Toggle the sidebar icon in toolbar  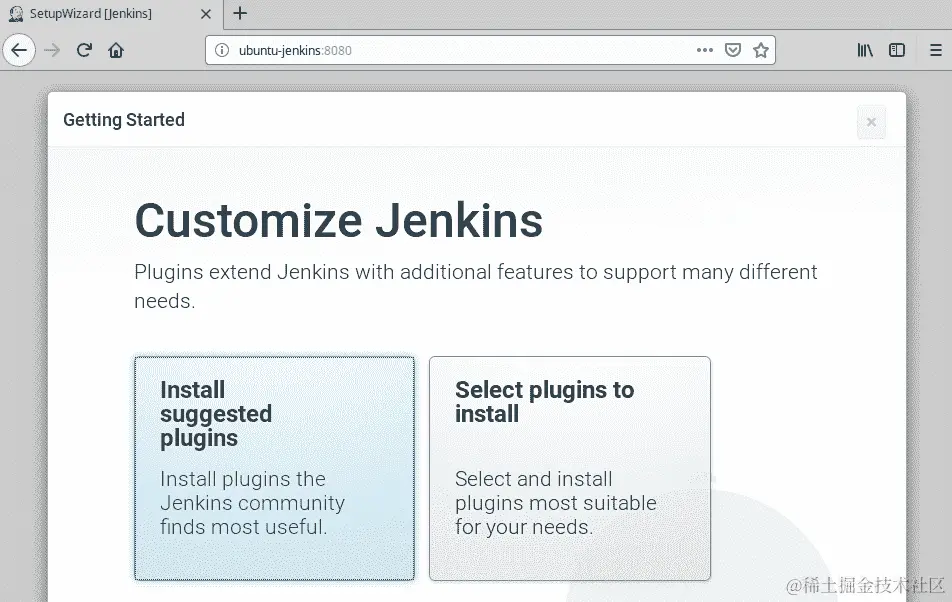point(897,50)
